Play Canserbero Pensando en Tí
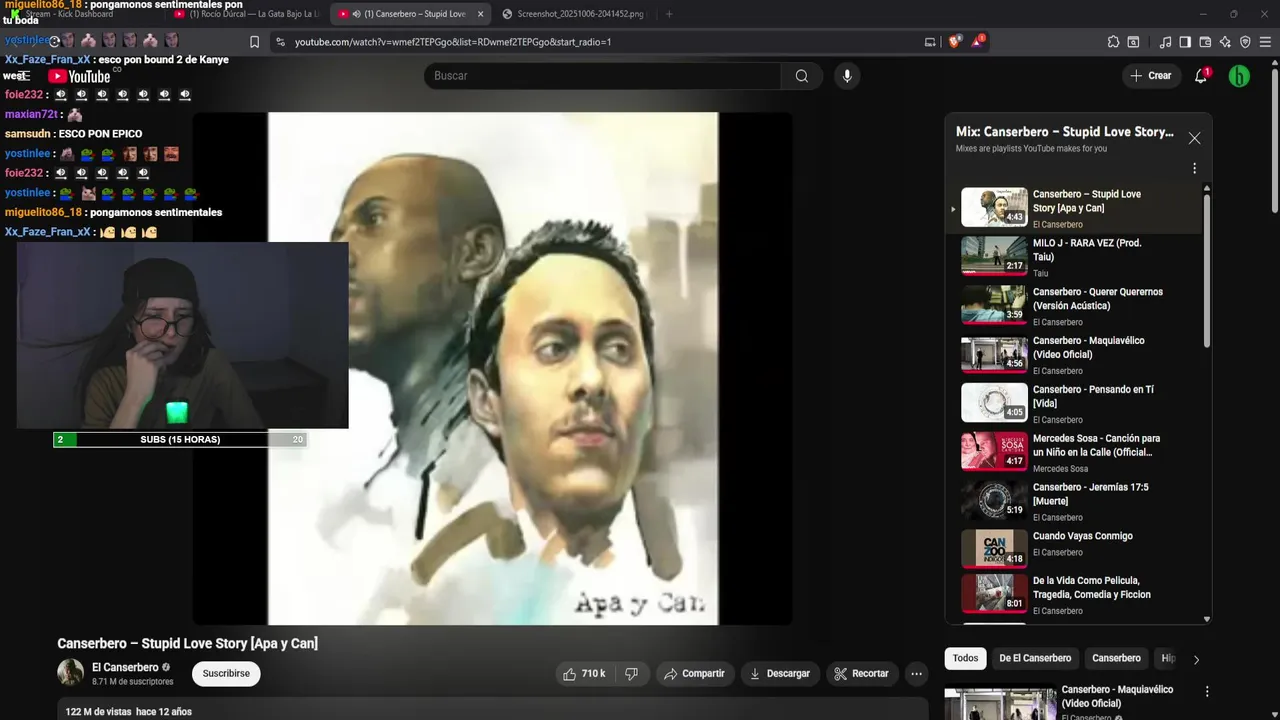 click(1075, 403)
